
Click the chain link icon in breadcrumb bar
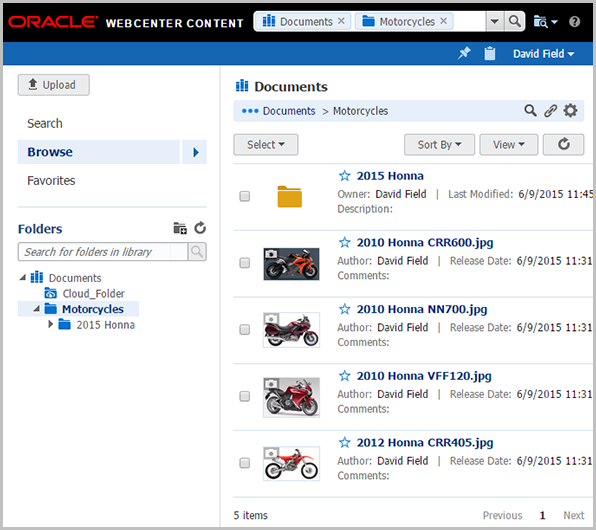point(550,111)
